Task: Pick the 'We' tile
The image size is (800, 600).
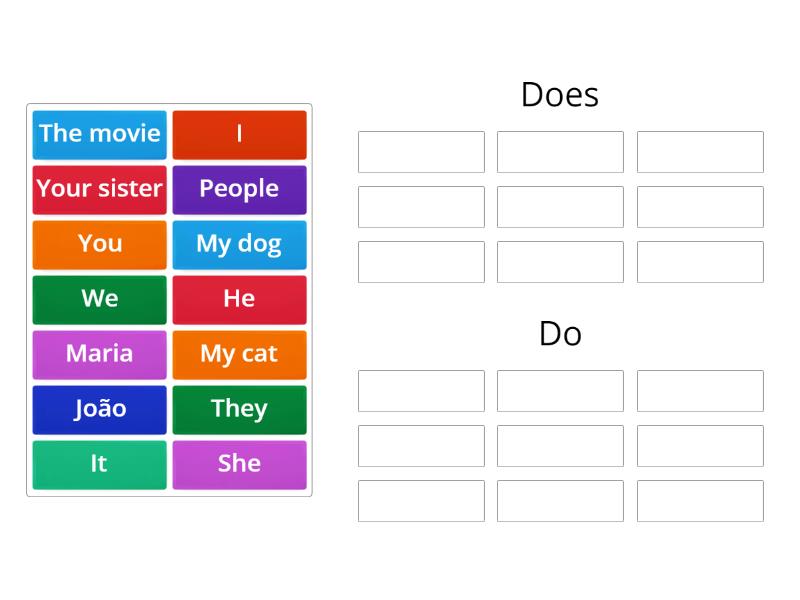Action: tap(99, 299)
